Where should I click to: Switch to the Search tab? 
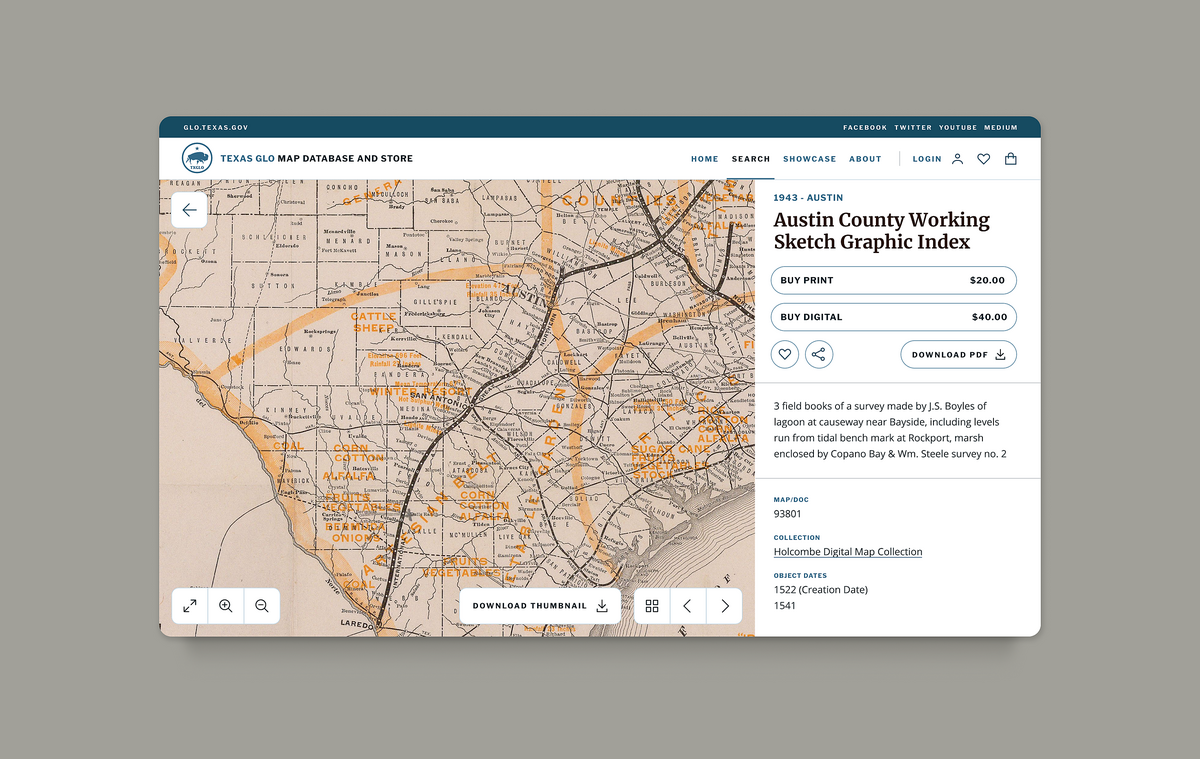750,158
